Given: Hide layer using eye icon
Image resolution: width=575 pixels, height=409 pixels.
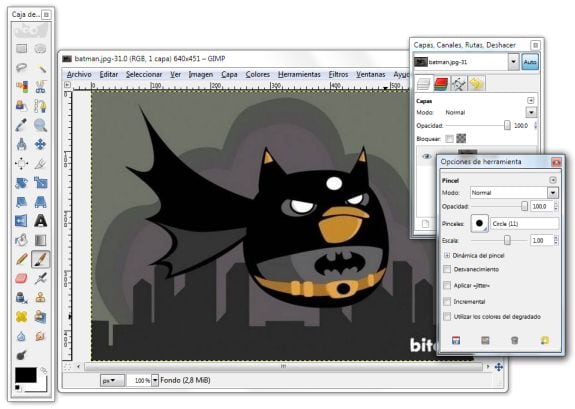Looking at the screenshot, I should tap(426, 156).
